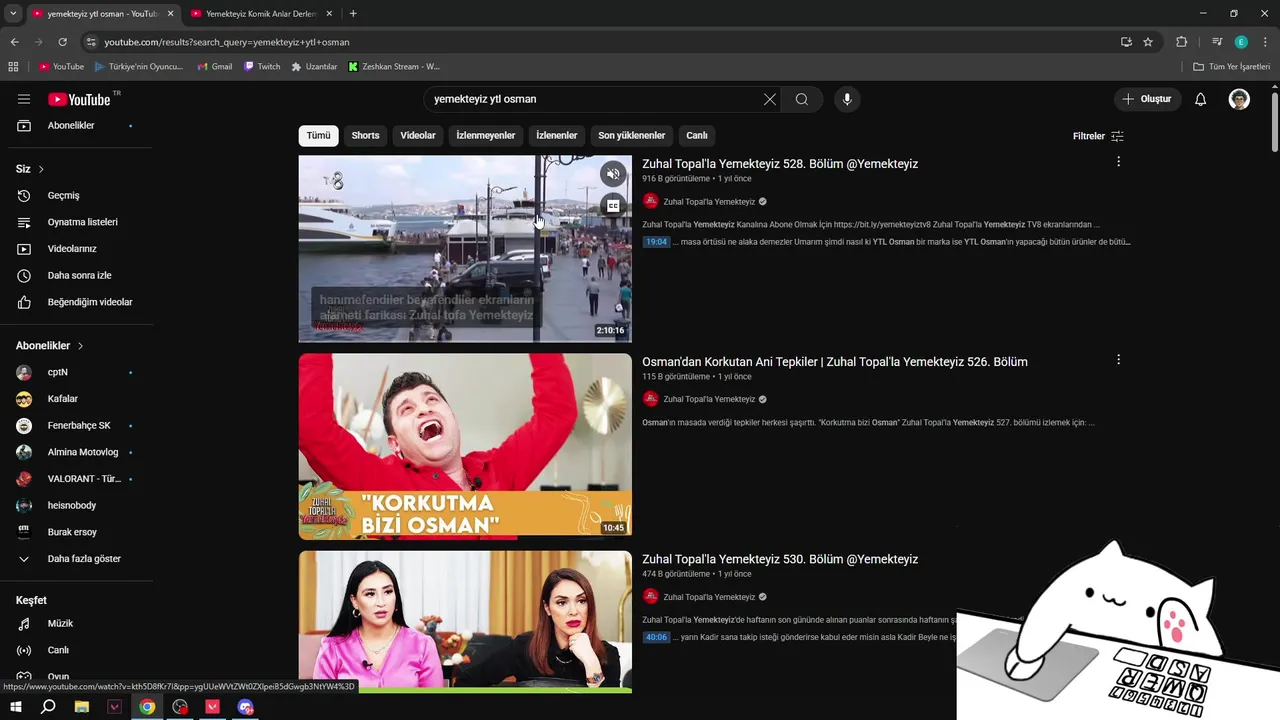
Task: Open the YouTube hamburger guide menu
Action: [x=24, y=99]
